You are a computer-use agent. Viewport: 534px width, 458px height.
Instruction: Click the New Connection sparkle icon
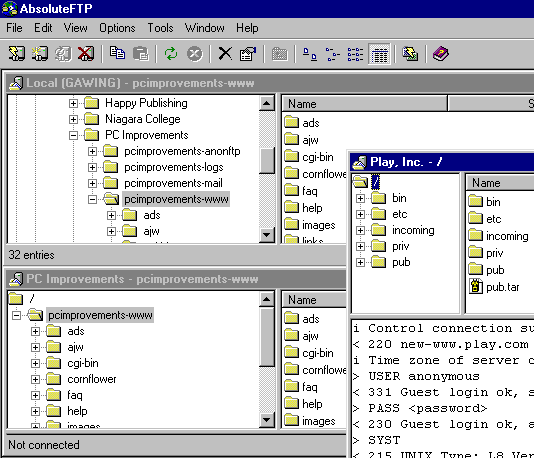(40, 54)
